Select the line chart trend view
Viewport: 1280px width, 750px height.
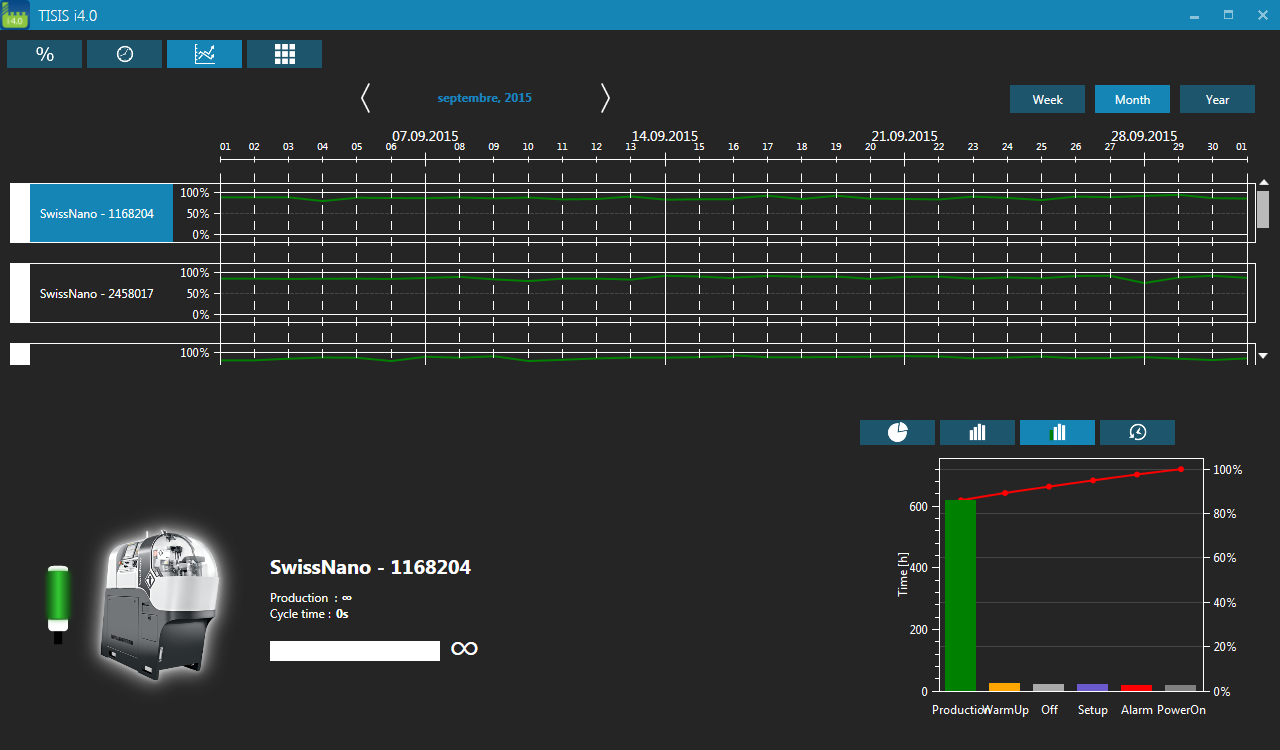click(x=204, y=54)
